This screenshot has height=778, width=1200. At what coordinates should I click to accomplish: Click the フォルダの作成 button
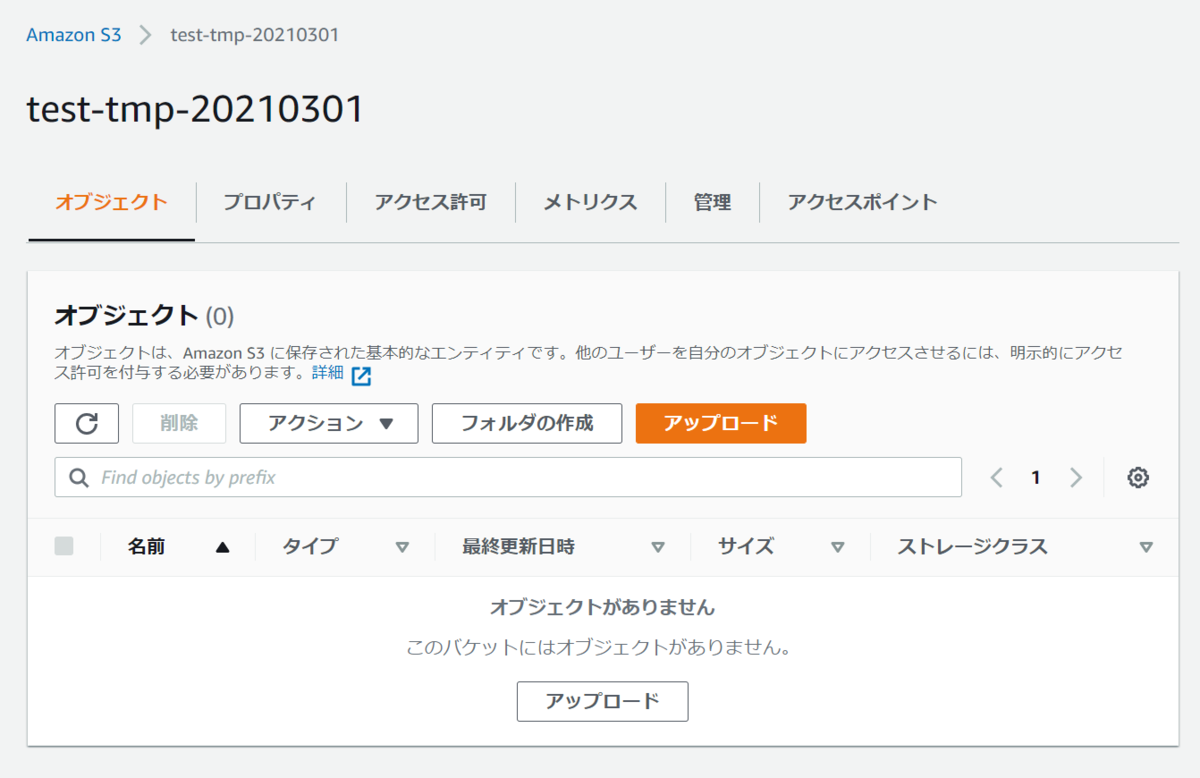point(526,423)
